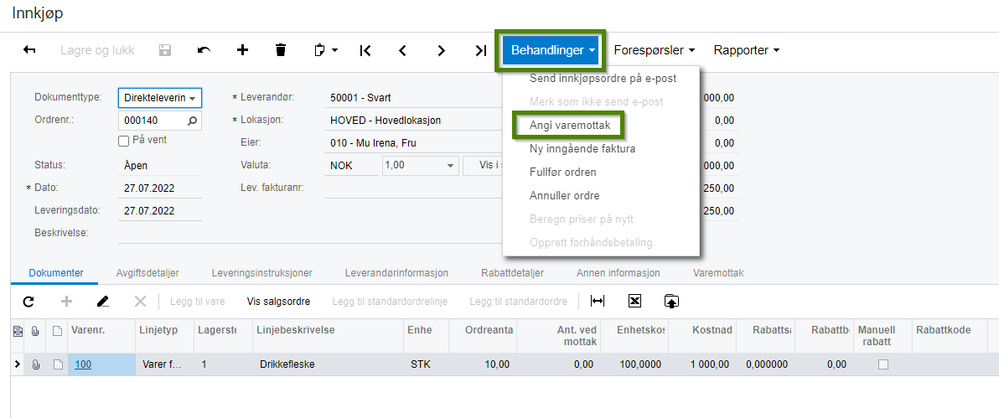Switch to the Avgiftsdetaljer tab
The image size is (999, 418).
click(147, 273)
